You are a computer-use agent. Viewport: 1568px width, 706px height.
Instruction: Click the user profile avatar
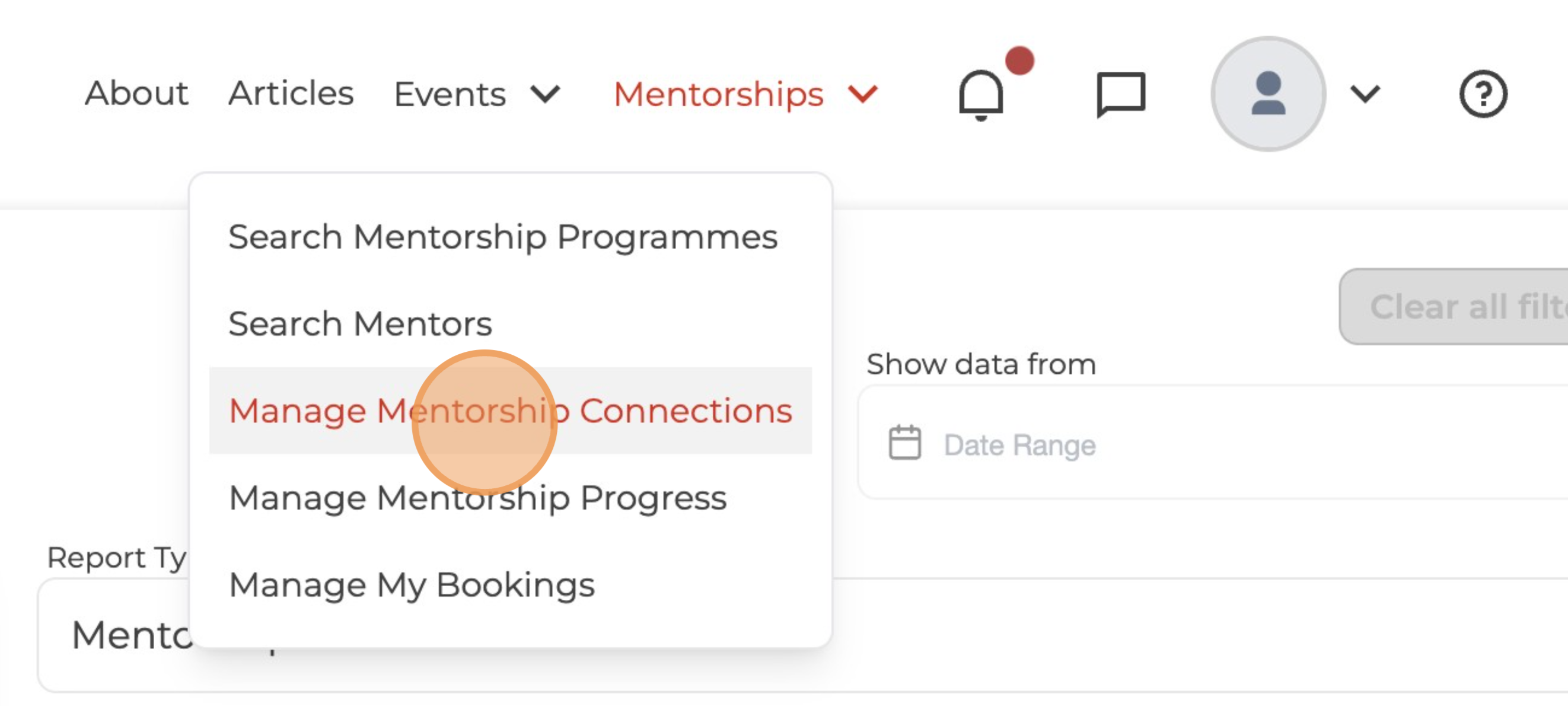tap(1267, 94)
